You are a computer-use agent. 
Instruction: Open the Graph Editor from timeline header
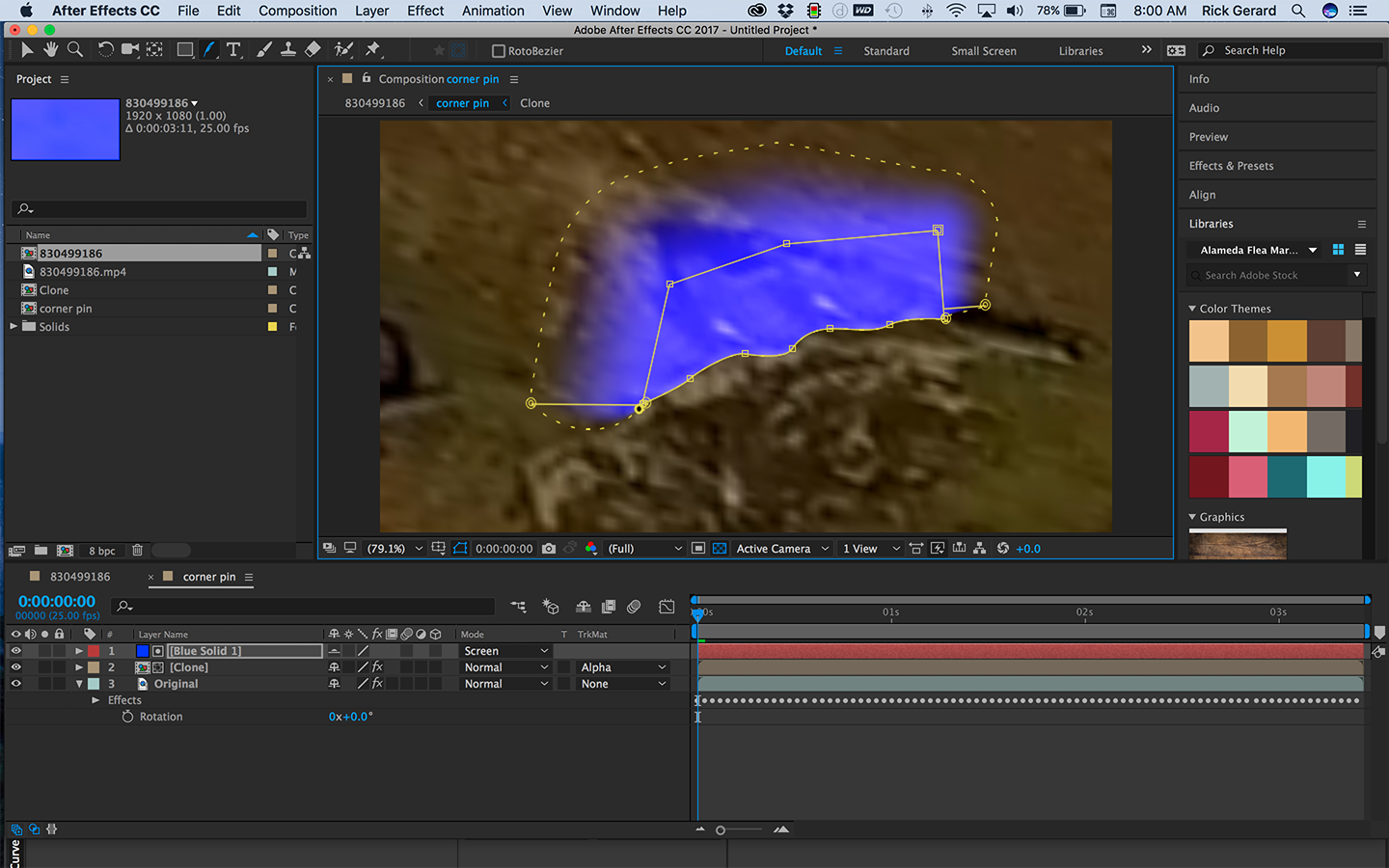pos(667,607)
